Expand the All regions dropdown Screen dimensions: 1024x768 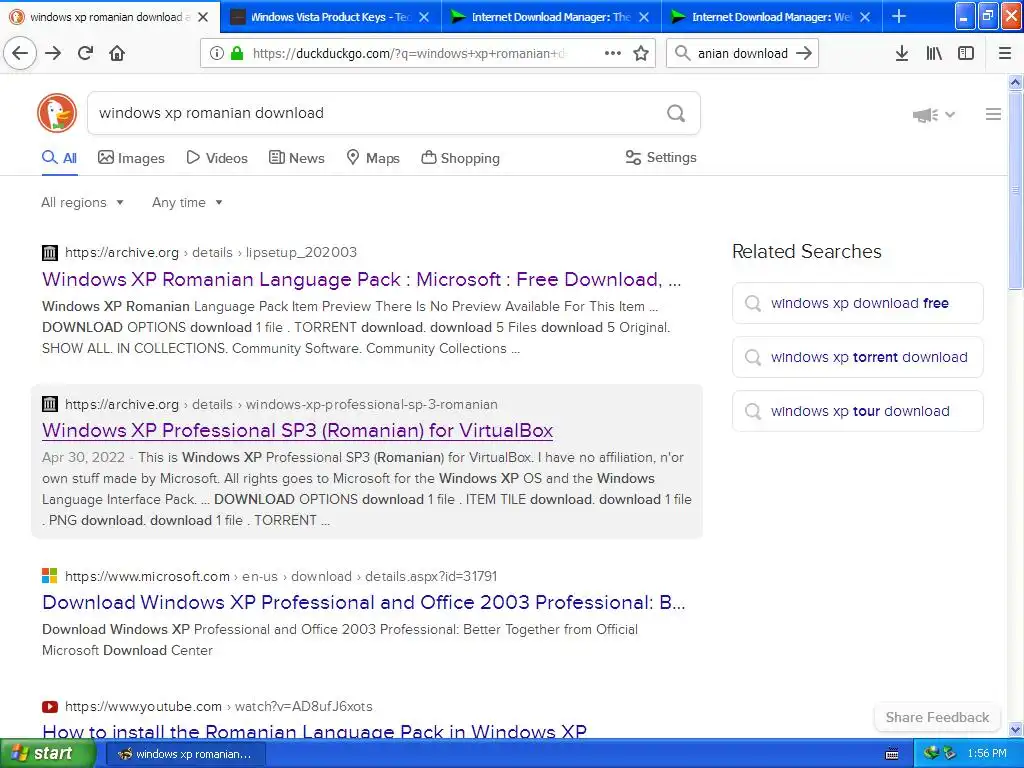82,202
